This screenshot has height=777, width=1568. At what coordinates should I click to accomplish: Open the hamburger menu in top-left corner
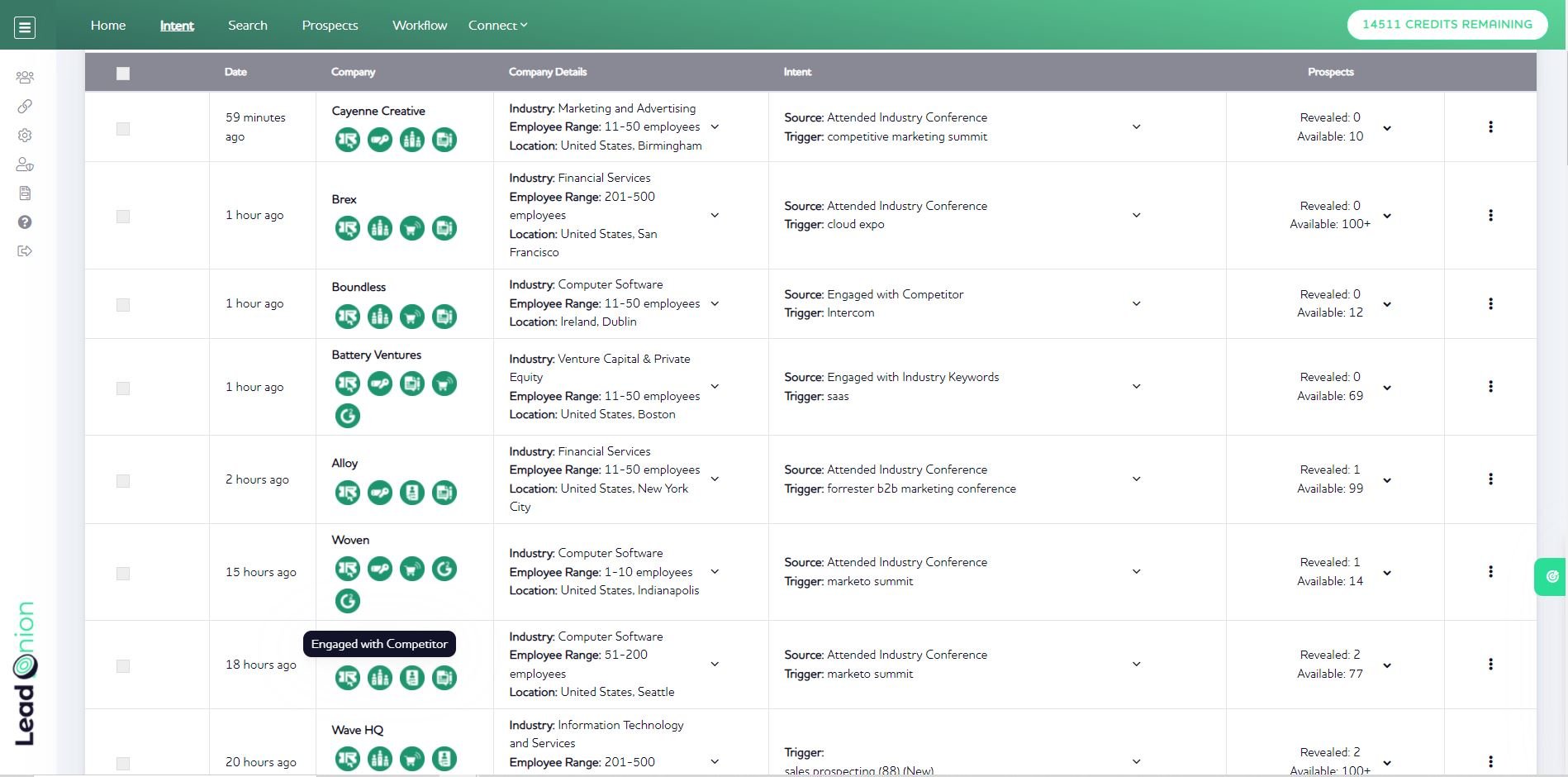25,27
